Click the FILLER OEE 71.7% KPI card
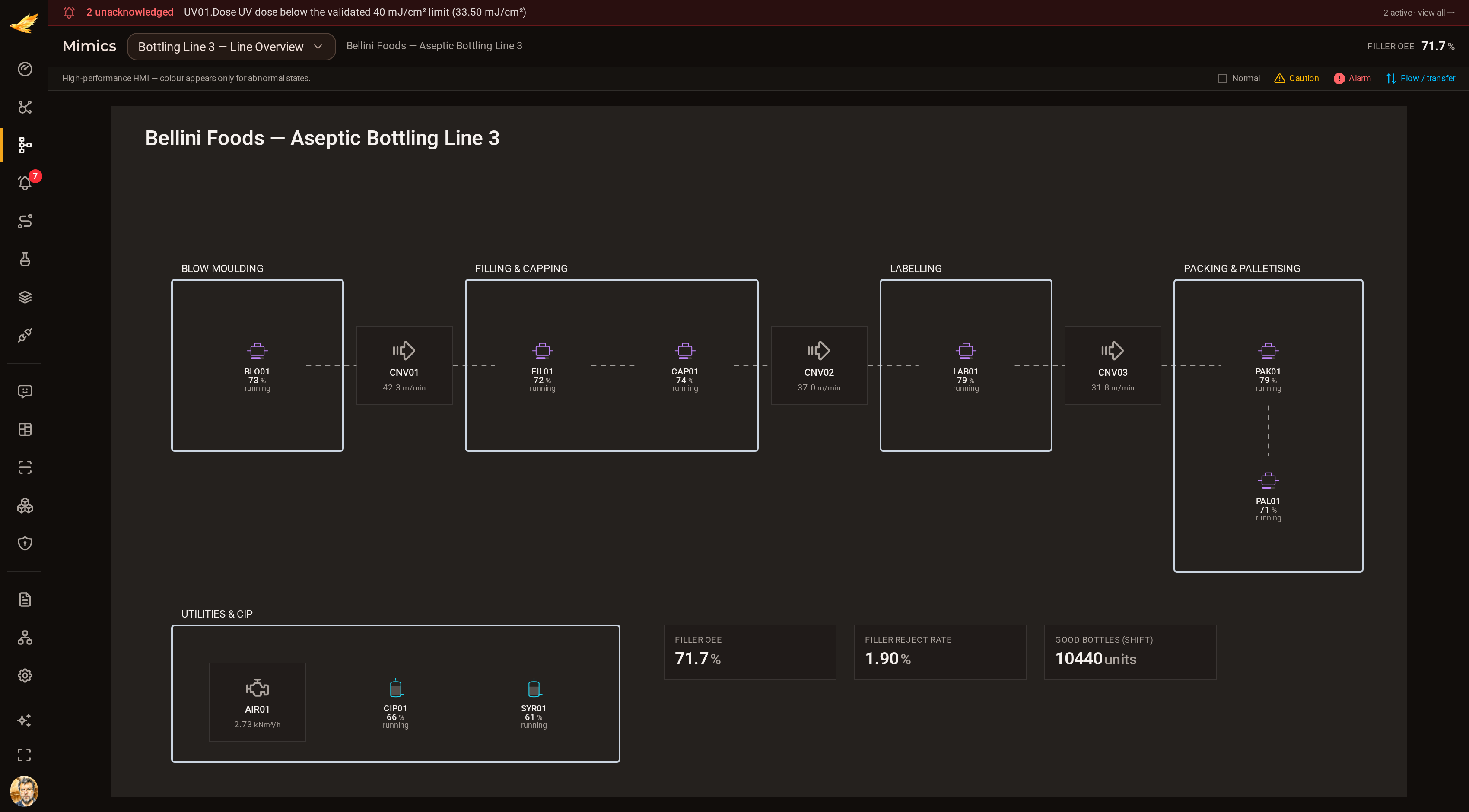1469x812 pixels. click(x=749, y=652)
